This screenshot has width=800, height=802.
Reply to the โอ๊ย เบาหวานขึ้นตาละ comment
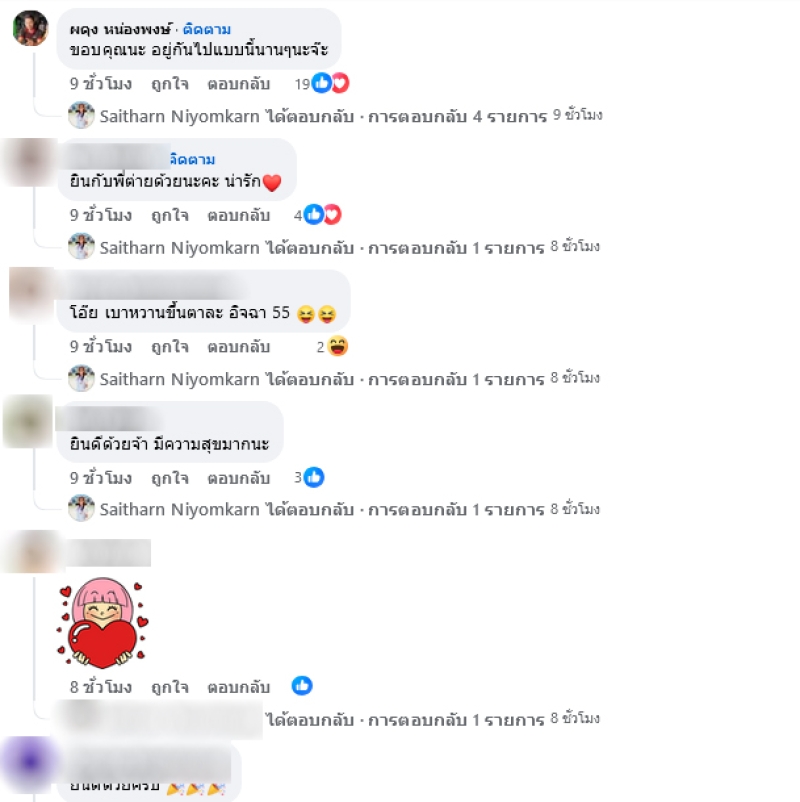[238, 347]
